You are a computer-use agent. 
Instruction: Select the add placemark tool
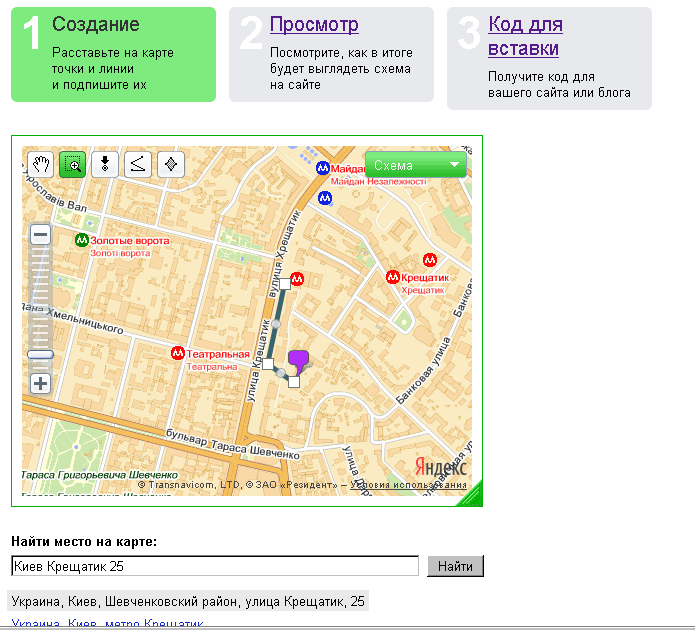(105, 164)
